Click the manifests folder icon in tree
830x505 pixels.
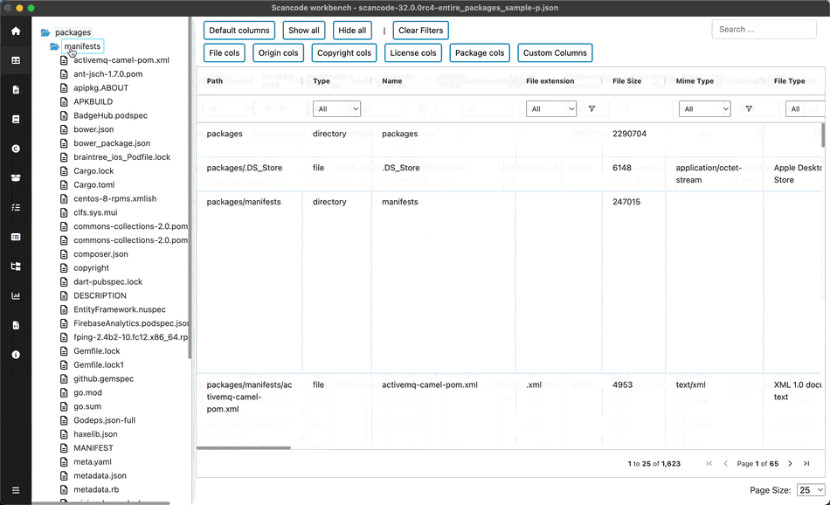coord(55,47)
